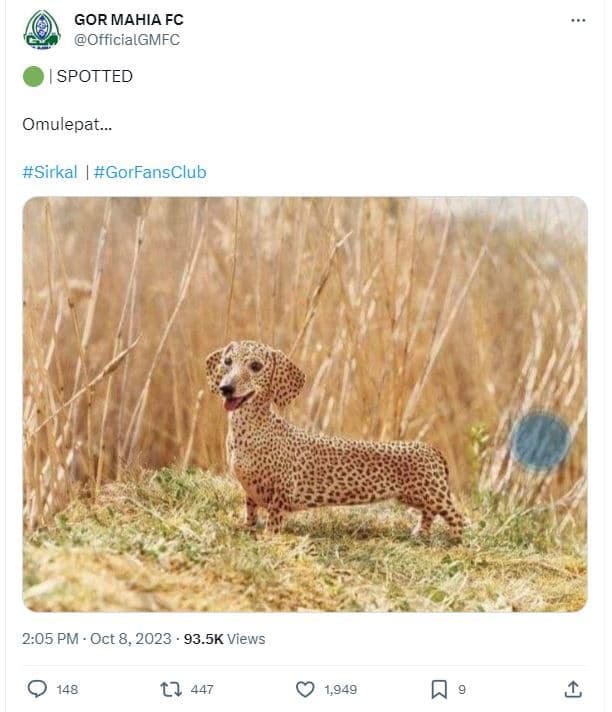Open the Gor Mahia FC profile avatar
The height and width of the screenshot is (712, 612).
coord(41,29)
